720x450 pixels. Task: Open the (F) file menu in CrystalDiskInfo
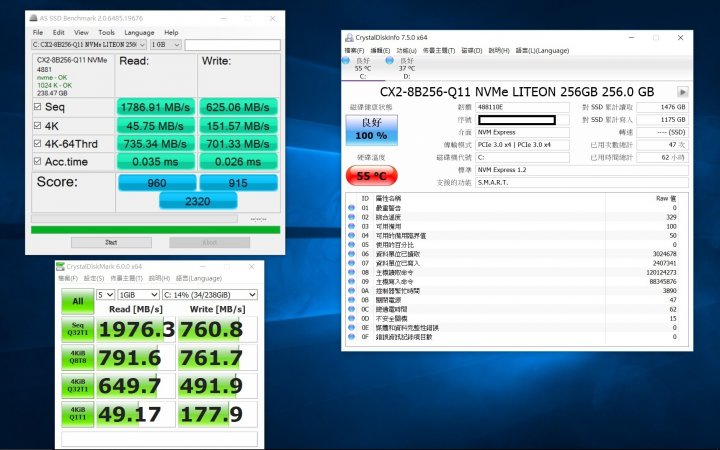(x=354, y=51)
